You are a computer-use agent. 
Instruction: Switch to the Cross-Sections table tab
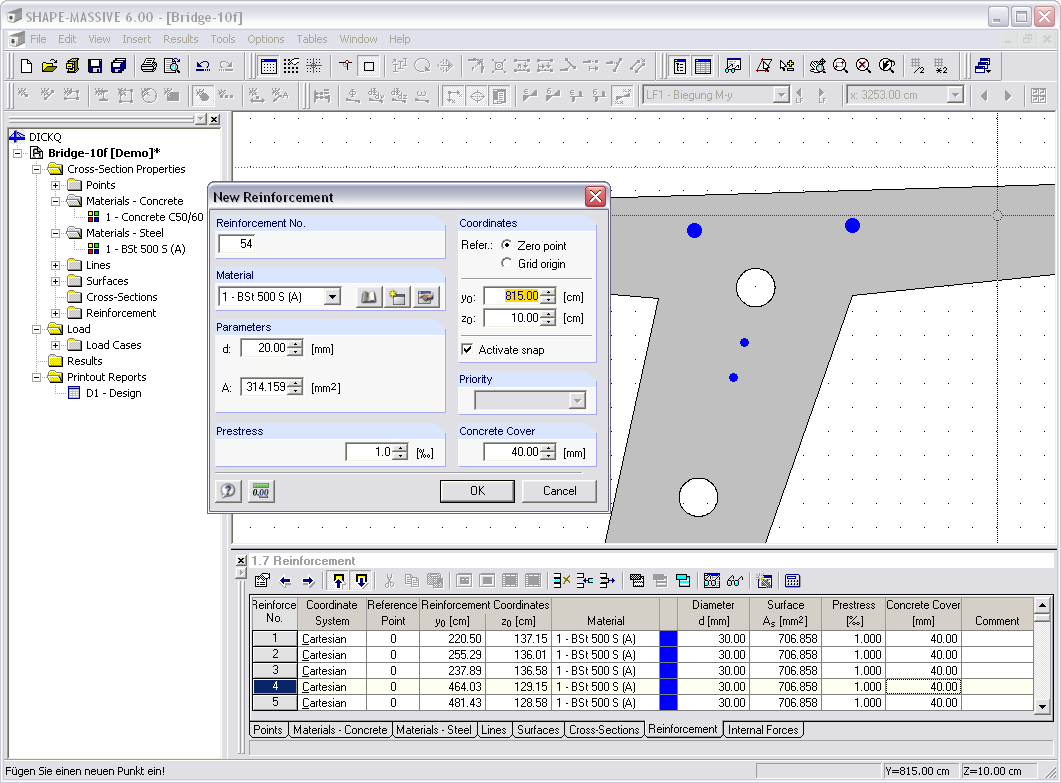(604, 730)
